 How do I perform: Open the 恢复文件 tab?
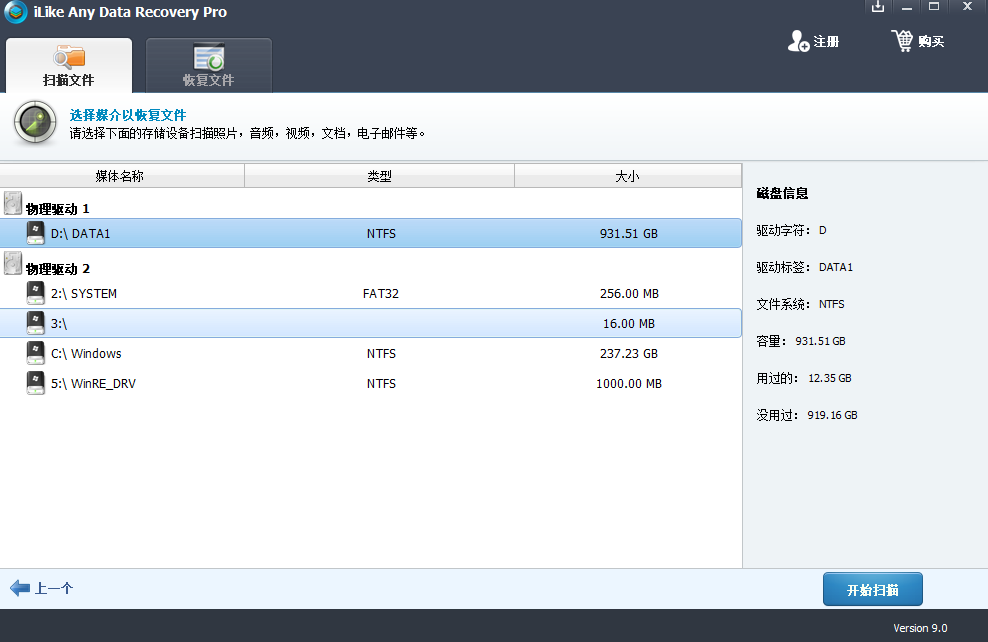coord(208,66)
